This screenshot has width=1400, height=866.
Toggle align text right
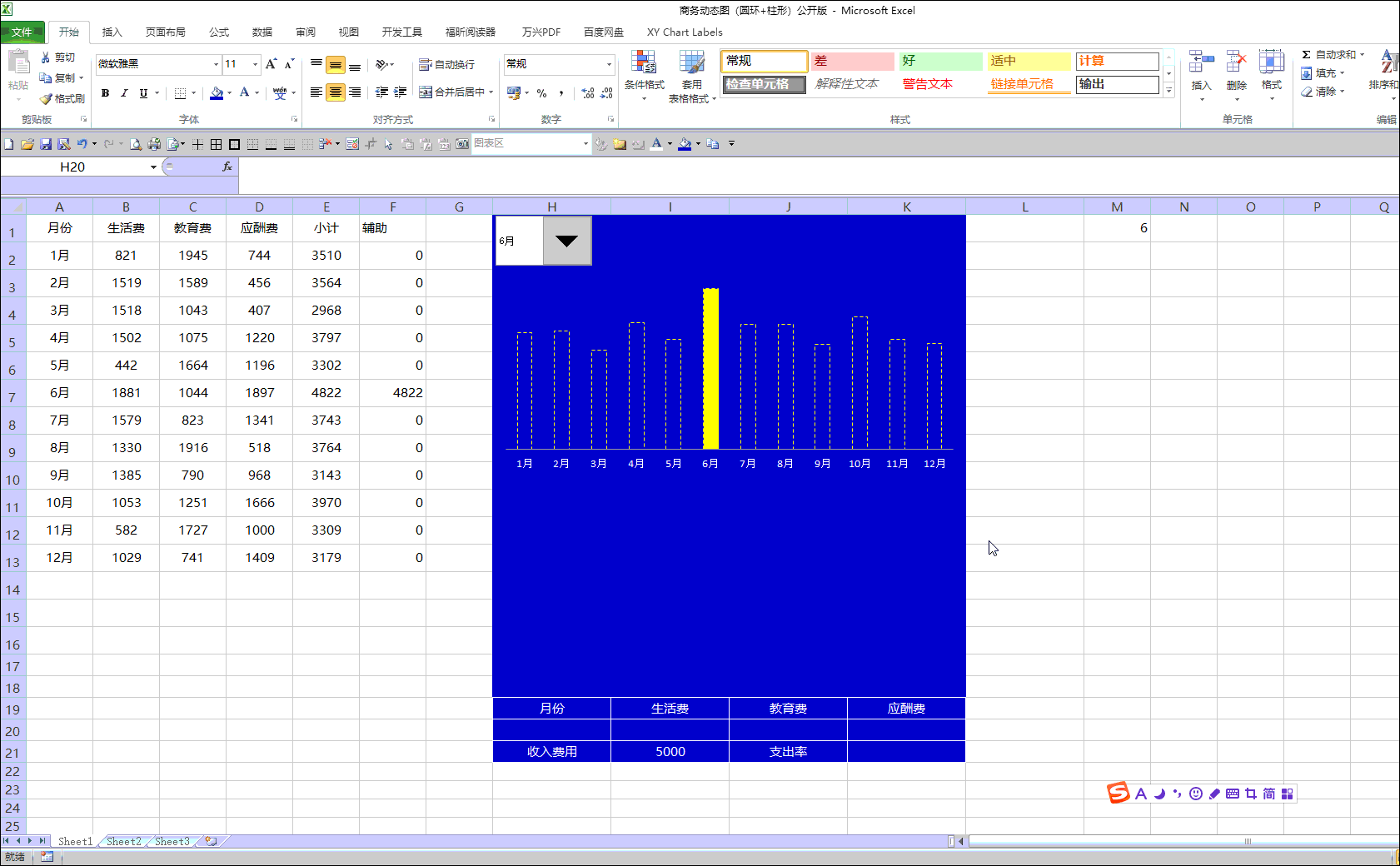coord(355,92)
